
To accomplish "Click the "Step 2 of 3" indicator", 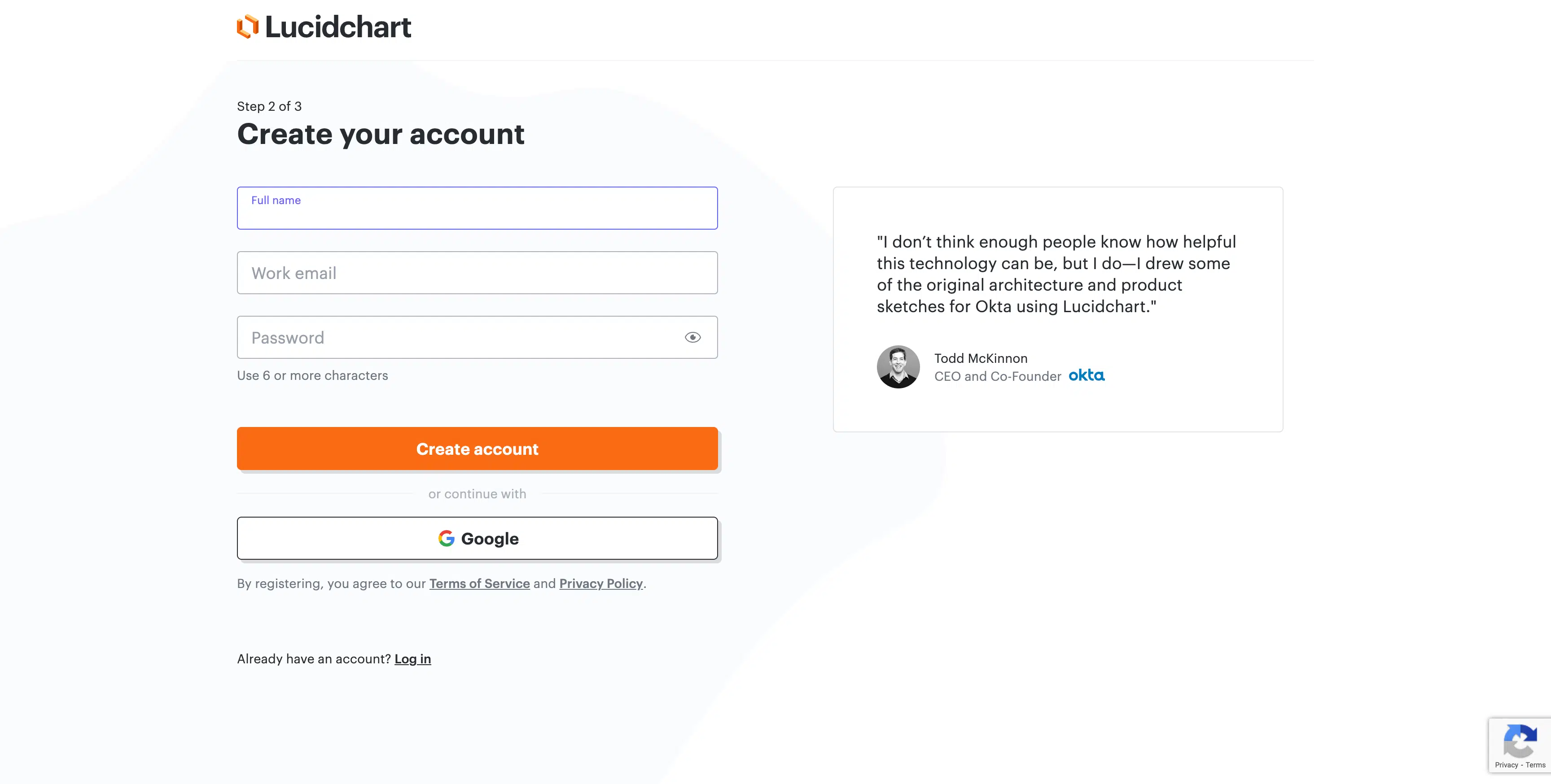I will pos(269,106).
